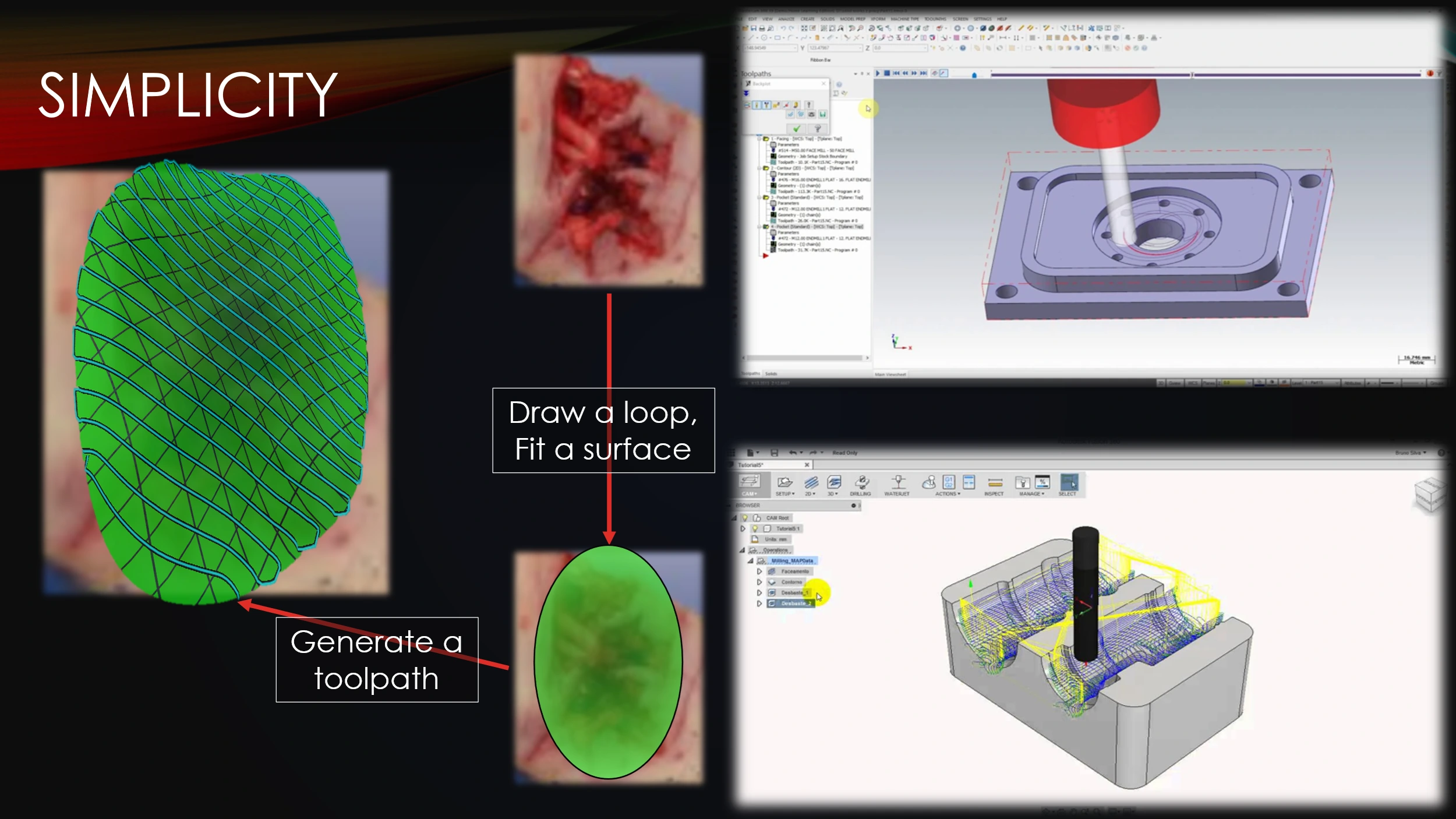Viewport: 1456px width, 819px height.
Task: Open the TOOLPATHS menu in Mastercam
Action: click(x=936, y=19)
